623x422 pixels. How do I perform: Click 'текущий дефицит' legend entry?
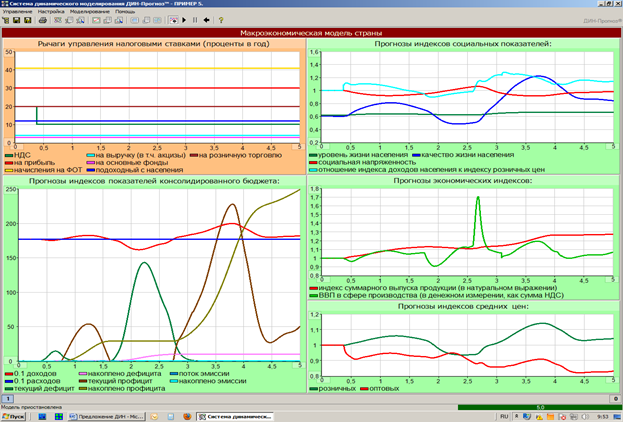coord(40,386)
